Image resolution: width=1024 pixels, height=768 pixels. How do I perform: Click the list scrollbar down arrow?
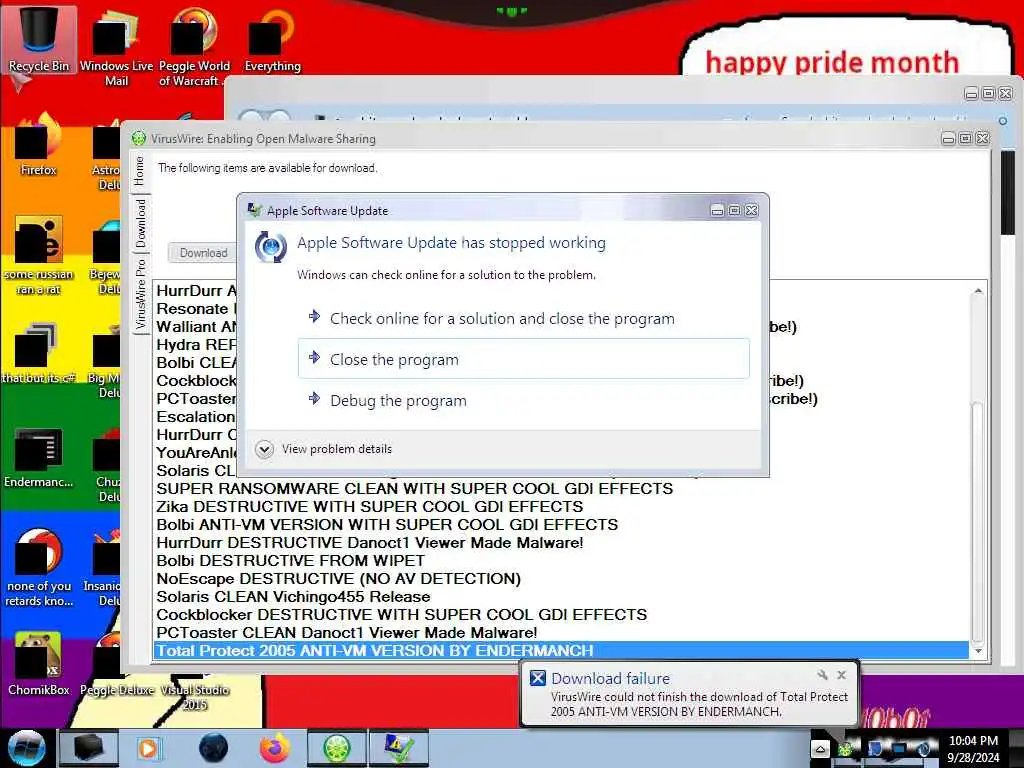(978, 651)
